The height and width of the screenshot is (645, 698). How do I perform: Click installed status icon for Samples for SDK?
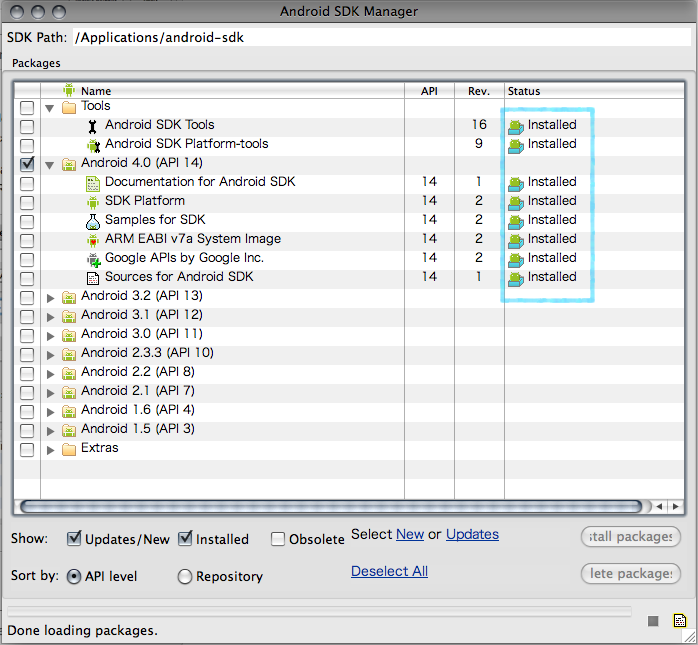[515, 222]
